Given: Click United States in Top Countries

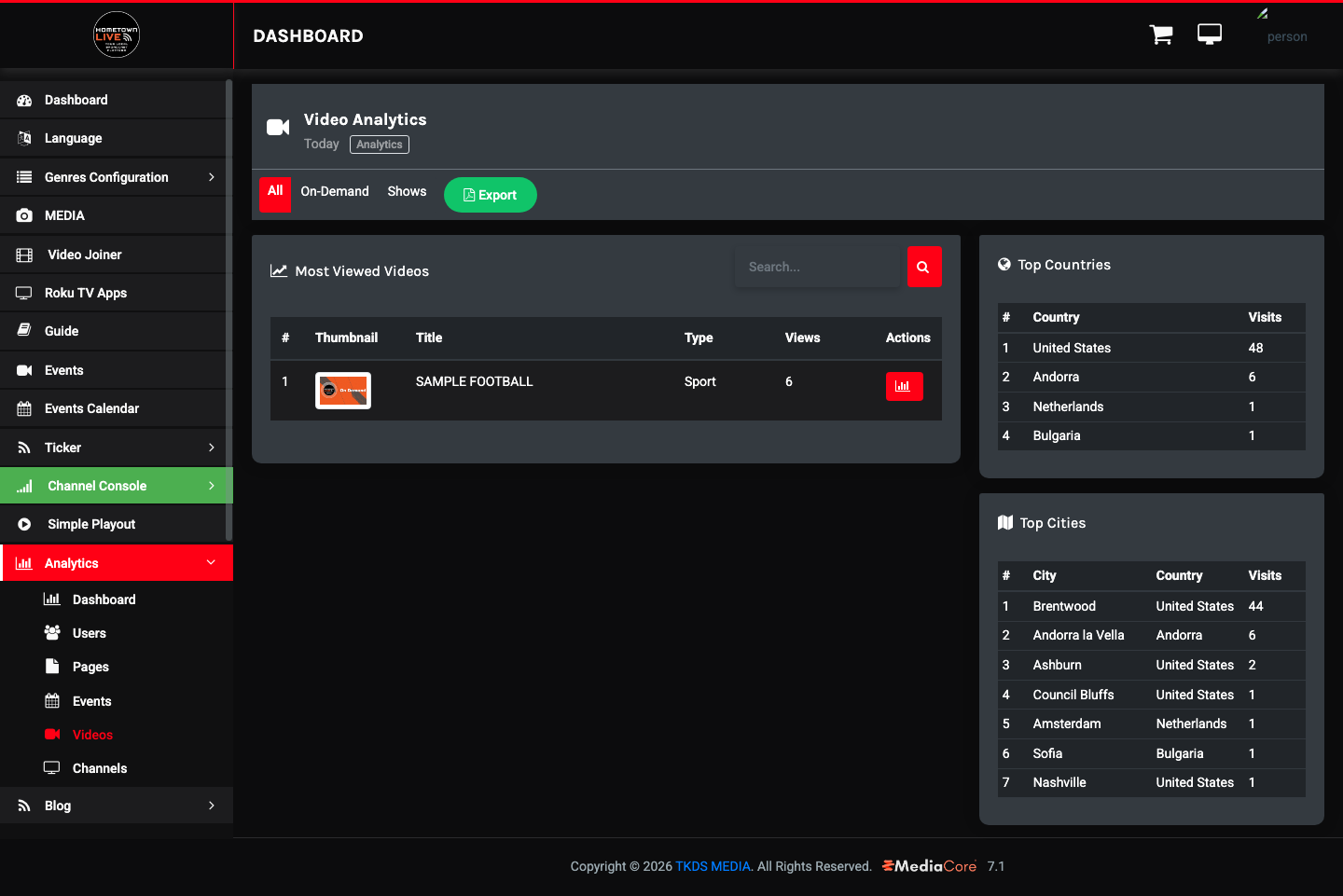Looking at the screenshot, I should coord(1072,348).
